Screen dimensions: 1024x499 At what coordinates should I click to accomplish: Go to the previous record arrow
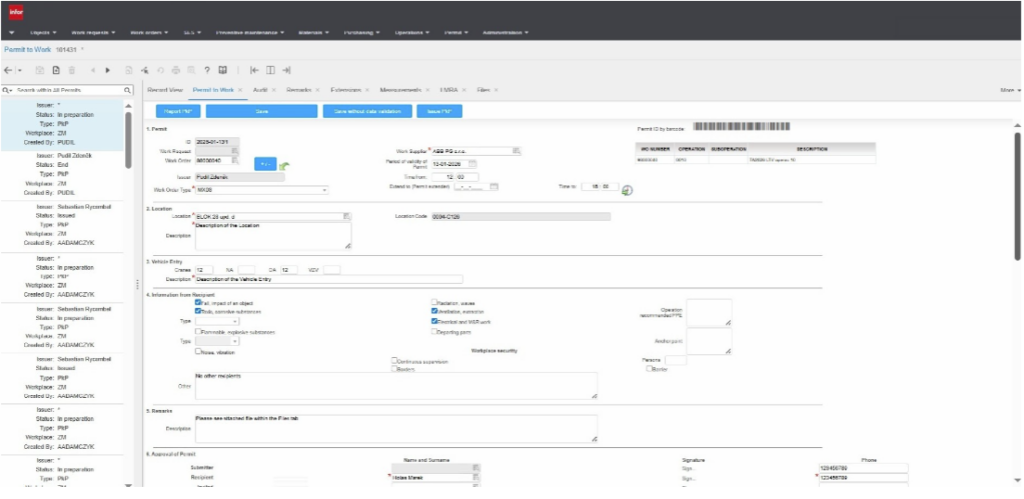tap(93, 70)
